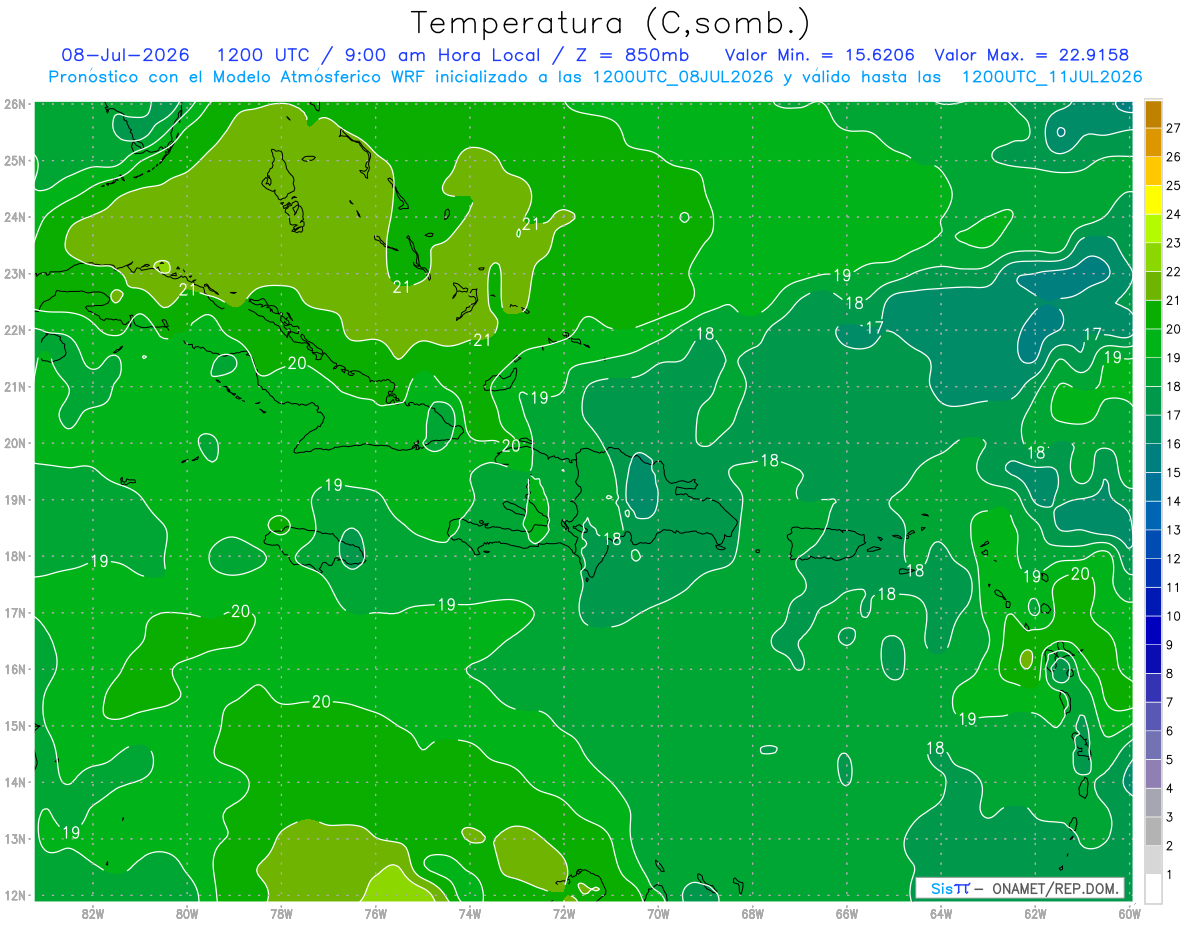Click latitude axis label "23N"
The height and width of the screenshot is (927, 1200).
15,273
